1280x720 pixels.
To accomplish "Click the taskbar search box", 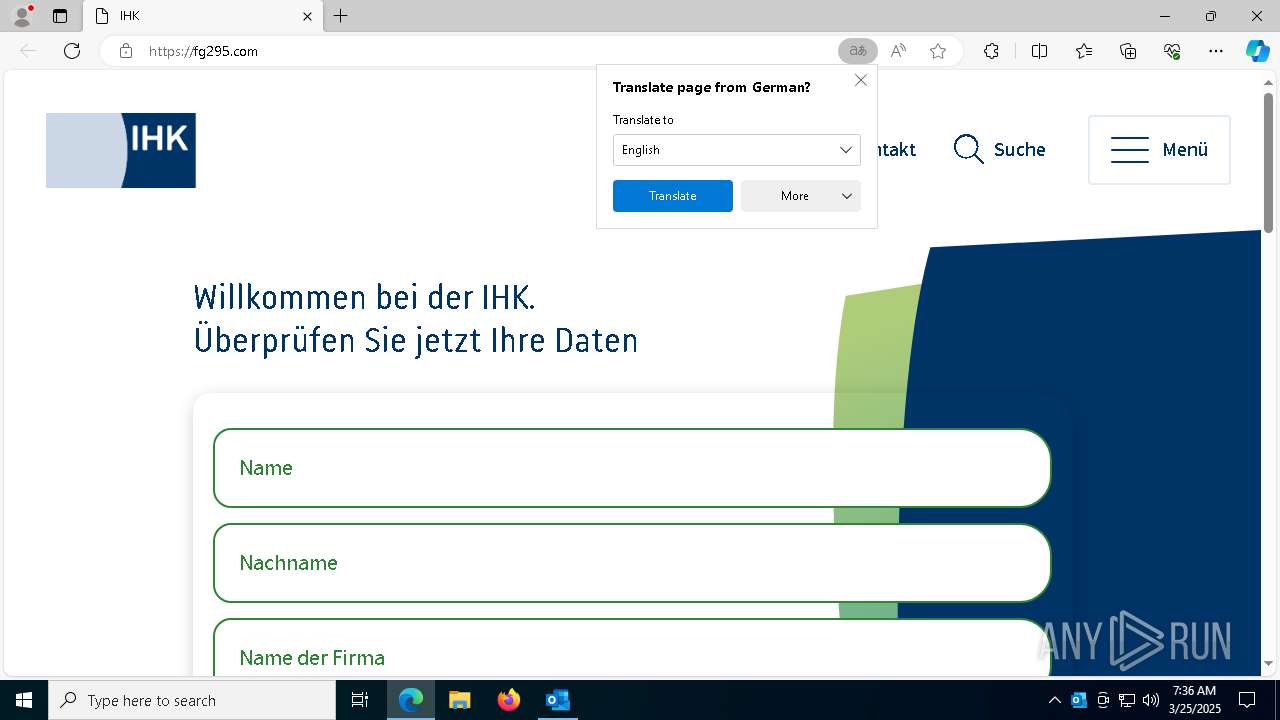I will (x=192, y=700).
